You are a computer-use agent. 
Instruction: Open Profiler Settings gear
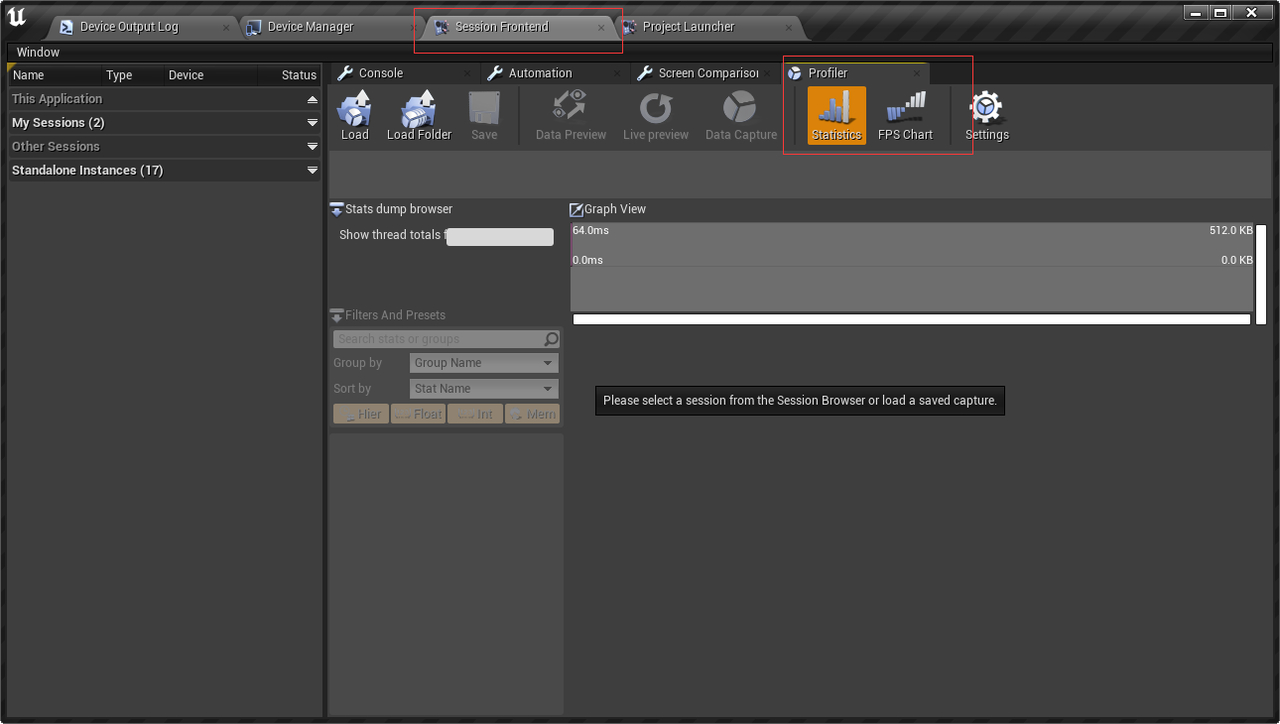(x=987, y=116)
